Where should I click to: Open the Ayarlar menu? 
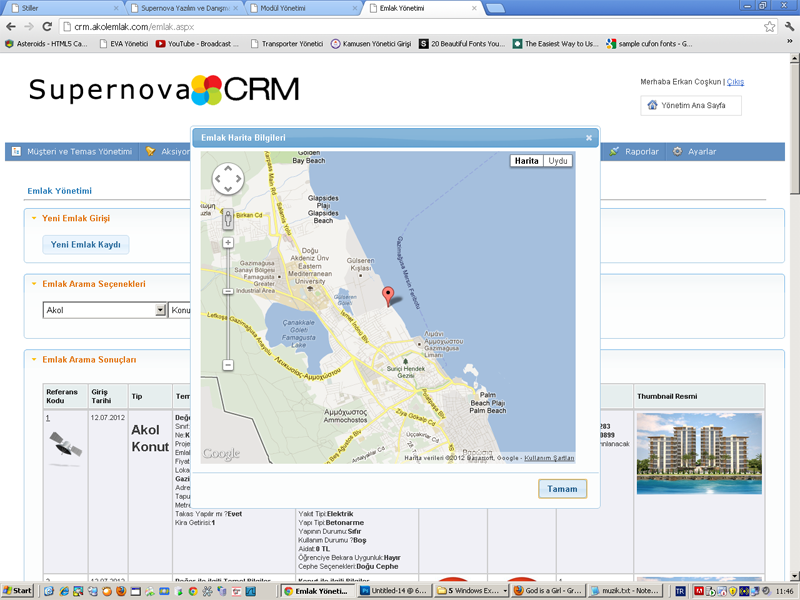coord(694,152)
